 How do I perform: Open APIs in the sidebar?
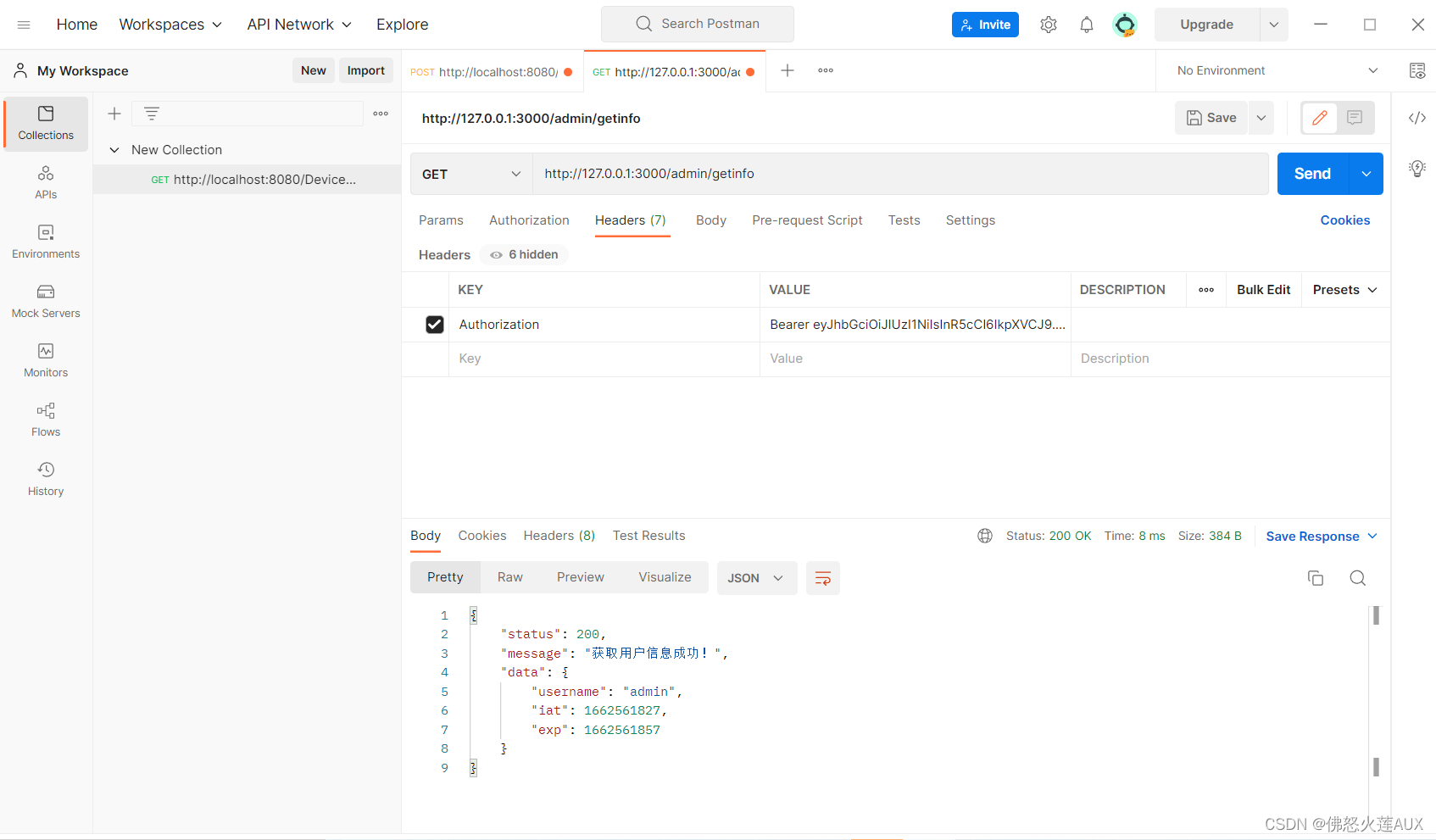coord(46,183)
